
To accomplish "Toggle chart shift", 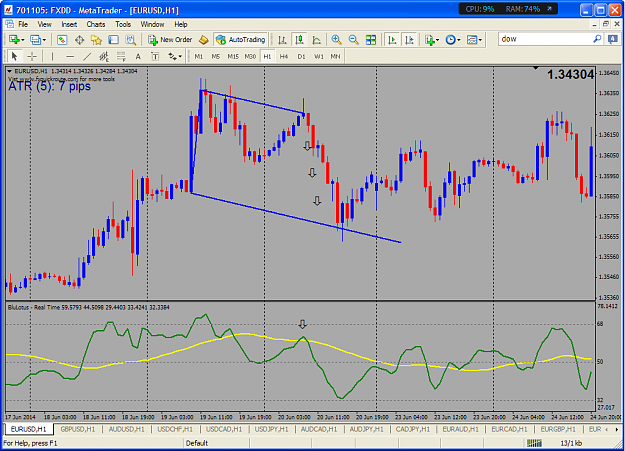I will pos(409,39).
